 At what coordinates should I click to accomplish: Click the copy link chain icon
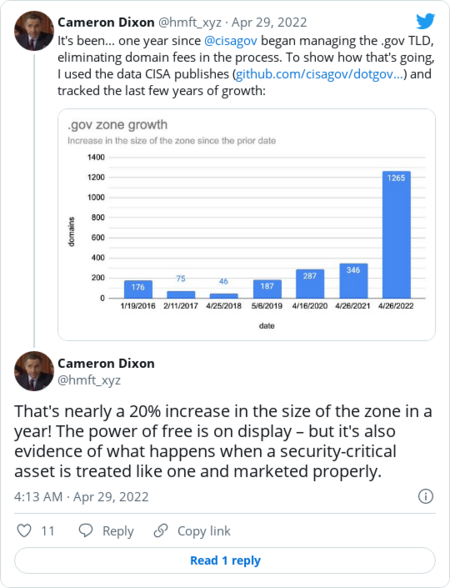coord(161,530)
